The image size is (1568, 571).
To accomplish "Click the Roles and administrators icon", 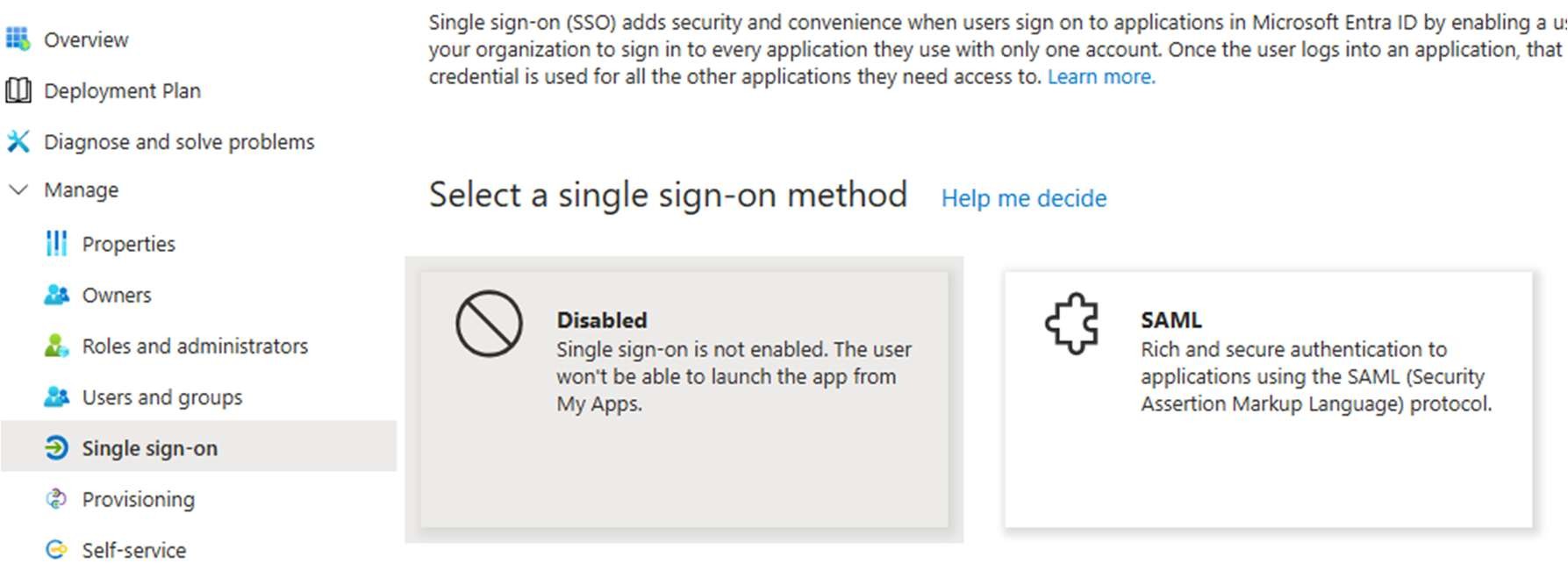I will click(x=56, y=346).
